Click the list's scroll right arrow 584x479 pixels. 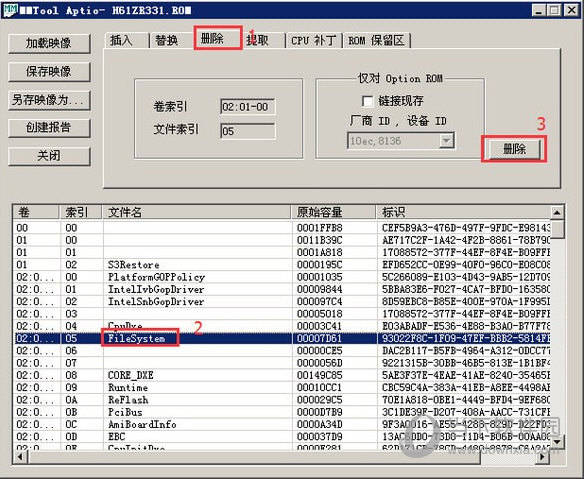543,457
